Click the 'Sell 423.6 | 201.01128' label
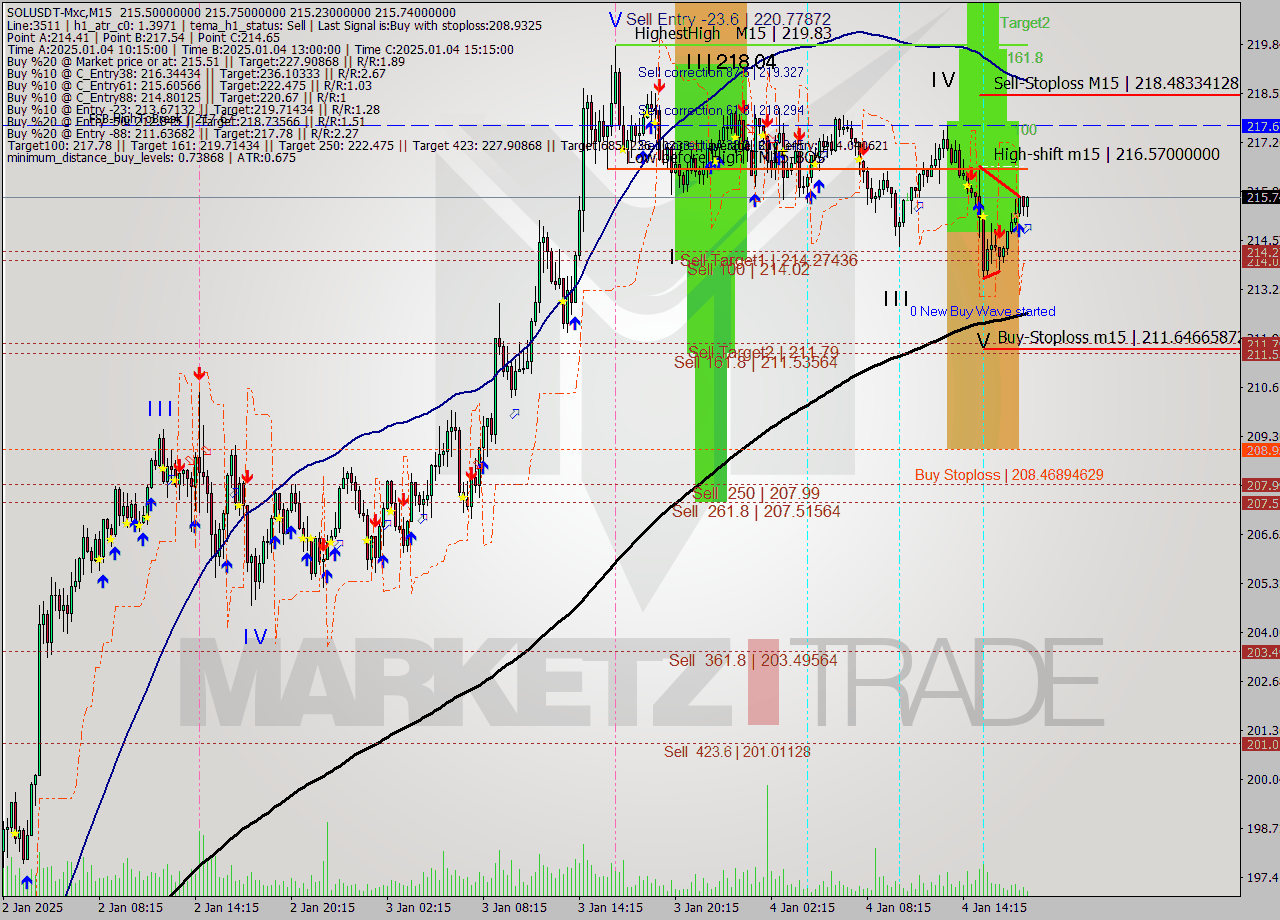1280x920 pixels. click(x=737, y=752)
